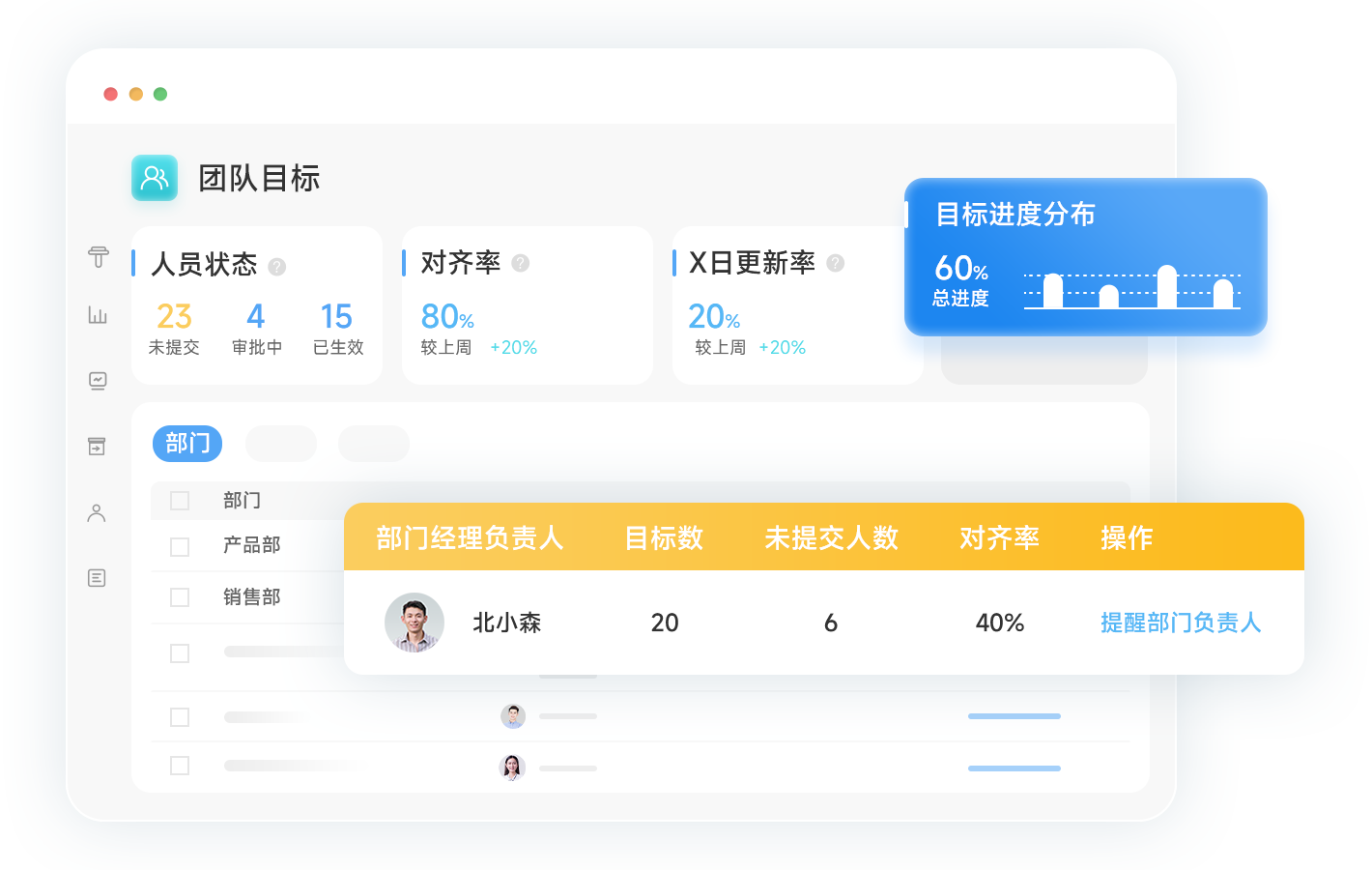Switch to the blue 部门 tab
This screenshot has width=1372, height=870.
click(187, 444)
